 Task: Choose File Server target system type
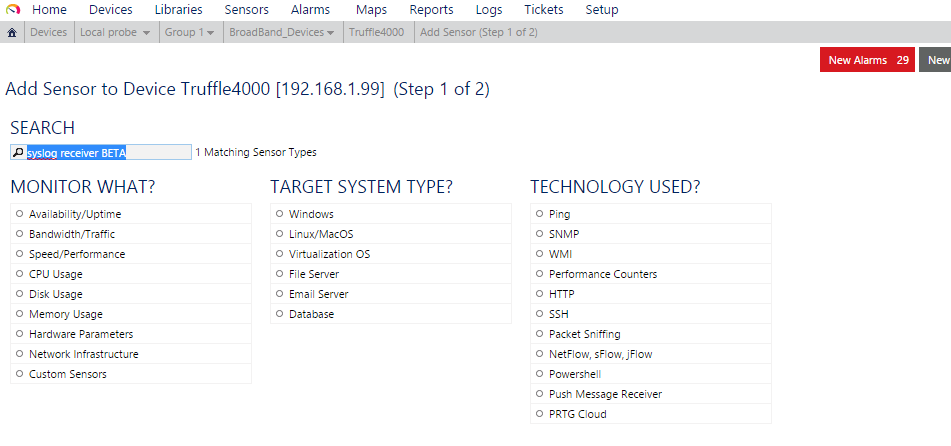(x=391, y=274)
